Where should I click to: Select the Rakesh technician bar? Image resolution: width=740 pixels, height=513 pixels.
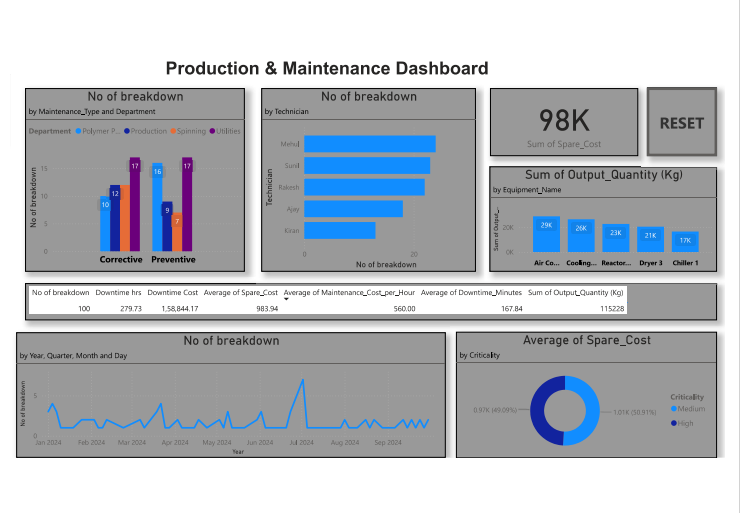(364, 187)
